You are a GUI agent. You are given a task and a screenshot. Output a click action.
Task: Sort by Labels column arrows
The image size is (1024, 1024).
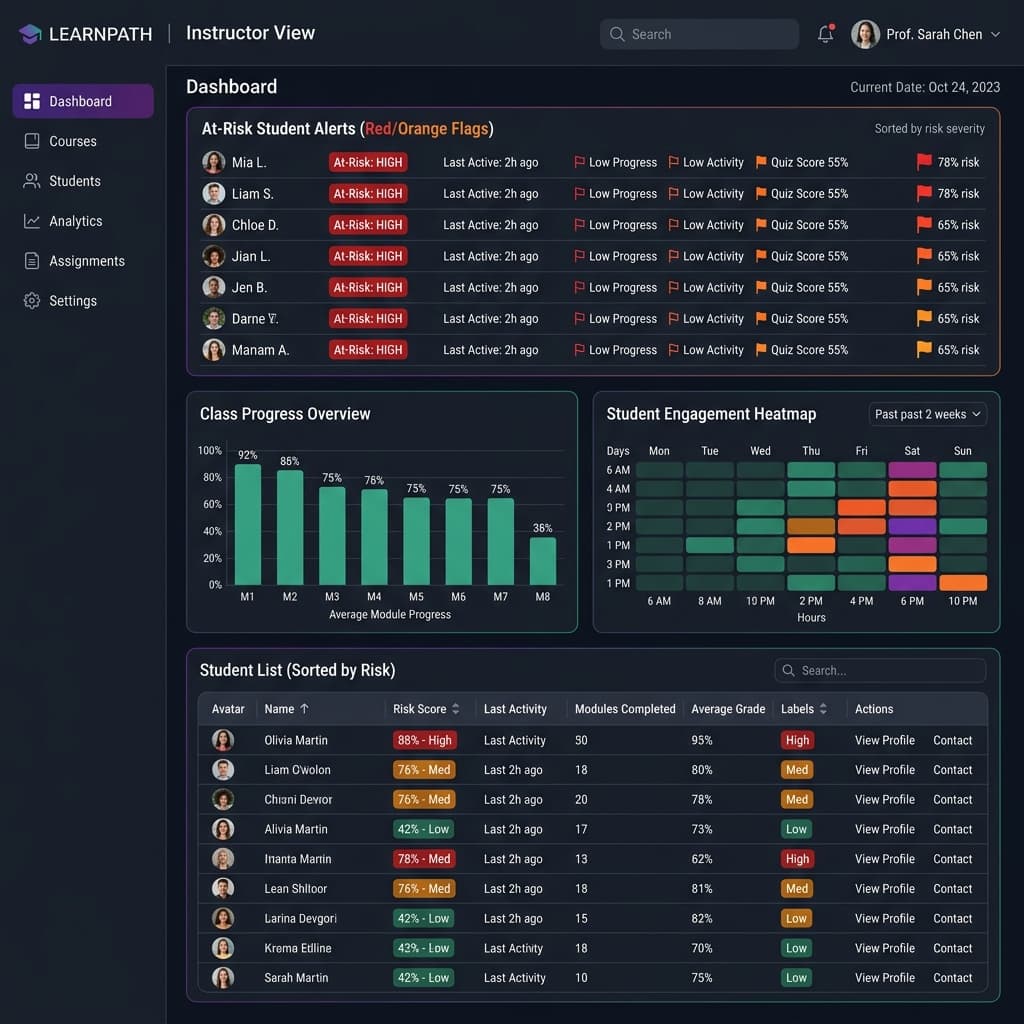point(823,709)
